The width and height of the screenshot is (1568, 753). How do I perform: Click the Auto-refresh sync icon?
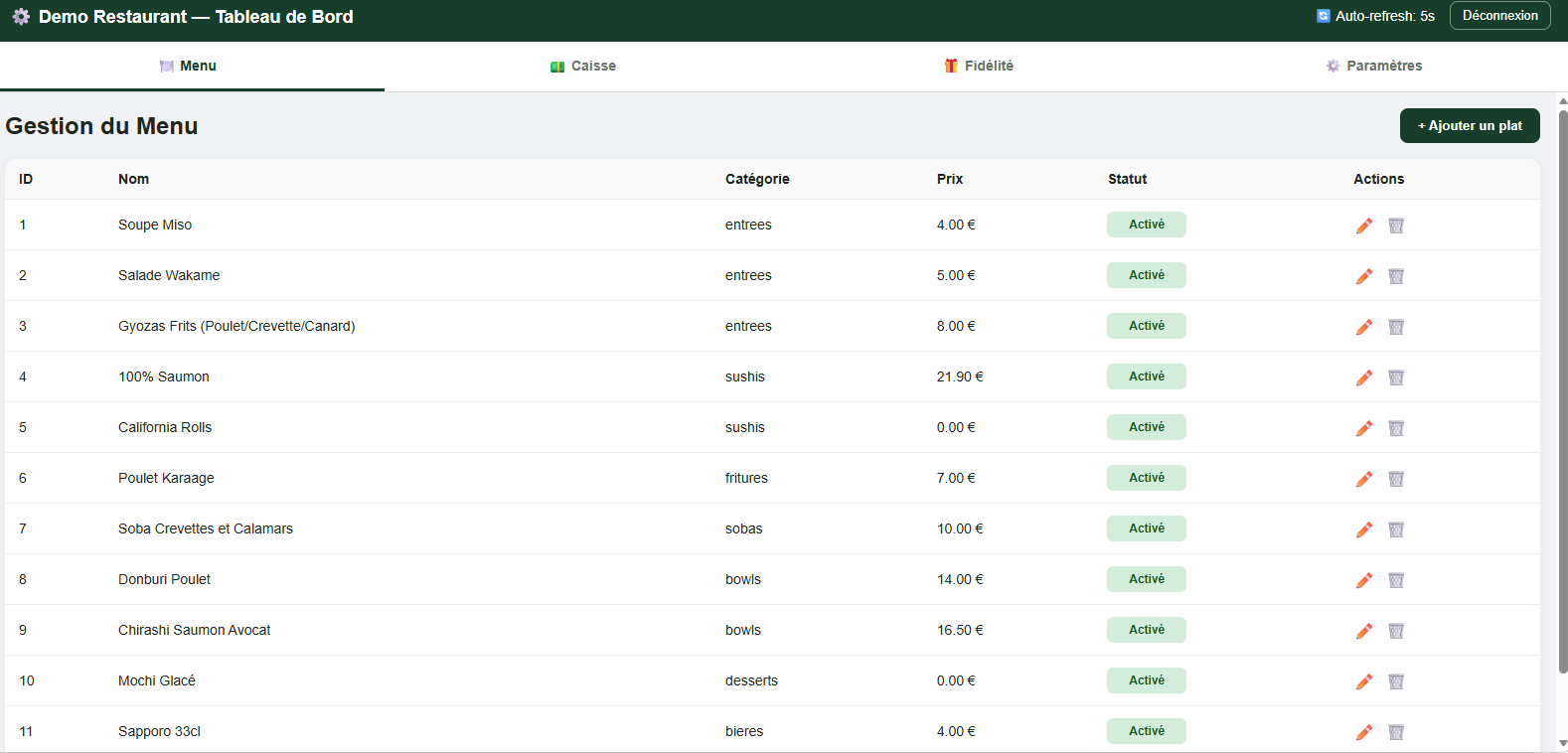[1324, 16]
